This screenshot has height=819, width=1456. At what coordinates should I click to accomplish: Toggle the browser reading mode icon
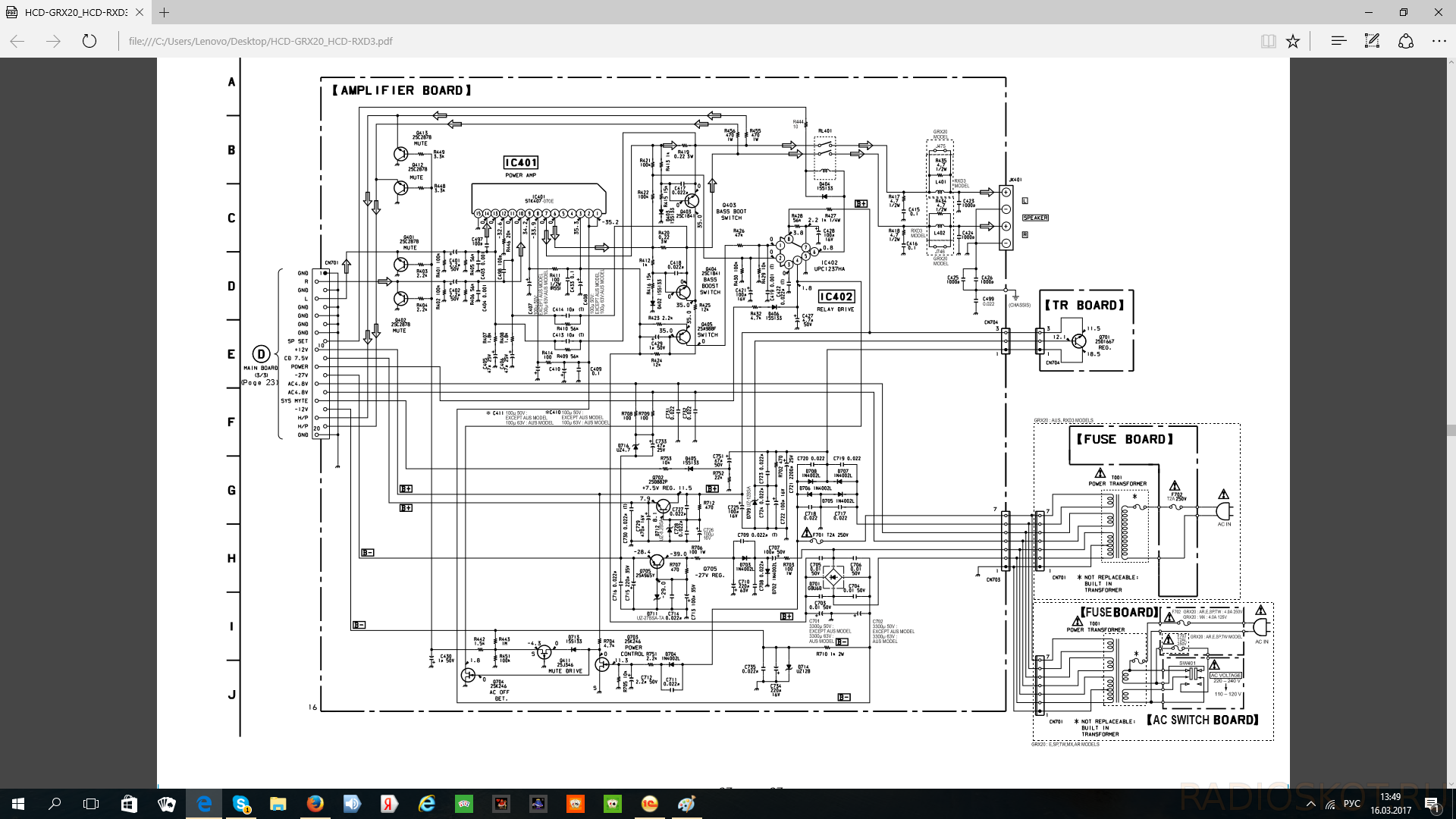point(1269,40)
